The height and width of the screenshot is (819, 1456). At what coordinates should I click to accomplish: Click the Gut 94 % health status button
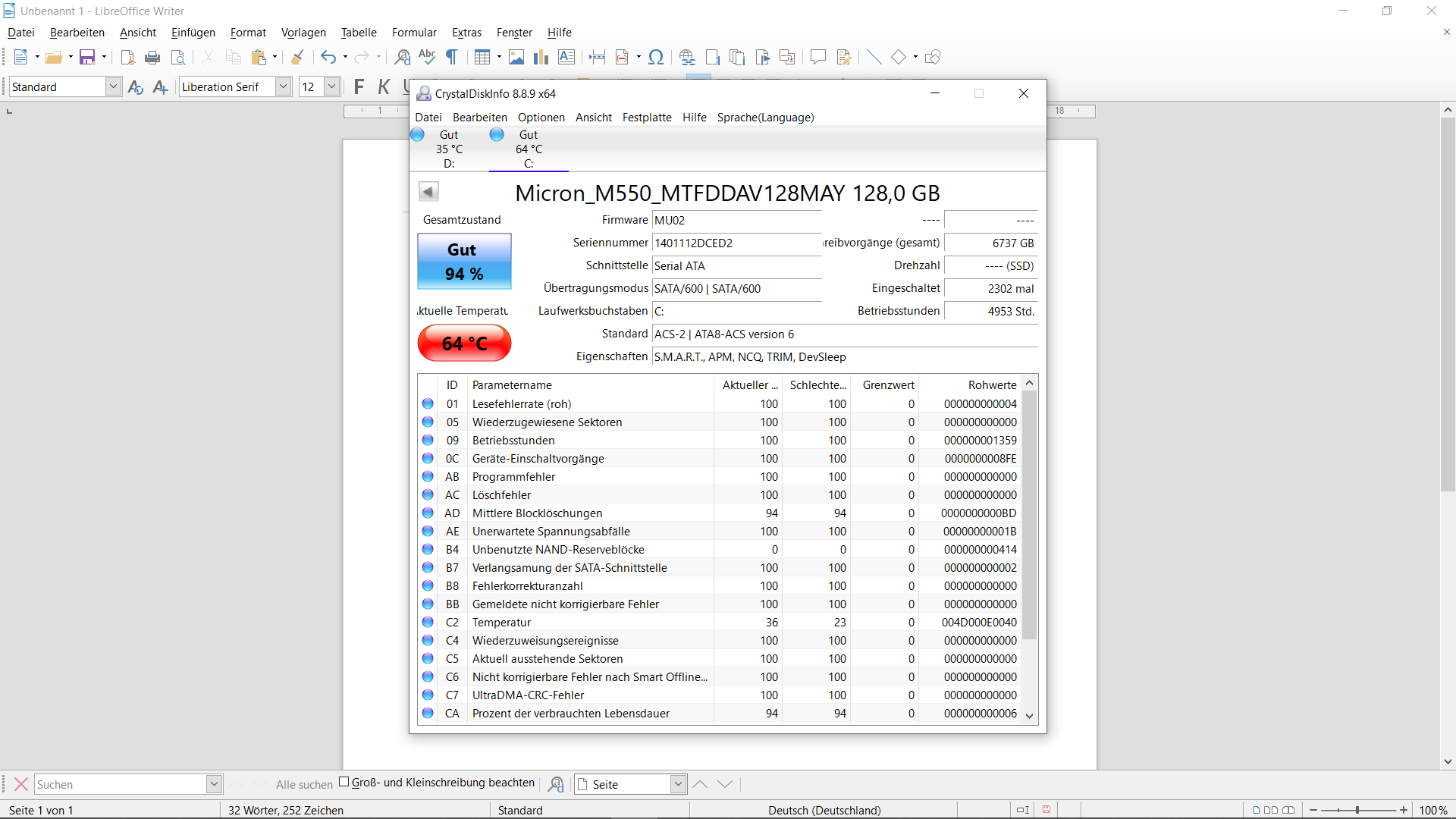pyautogui.click(x=464, y=262)
